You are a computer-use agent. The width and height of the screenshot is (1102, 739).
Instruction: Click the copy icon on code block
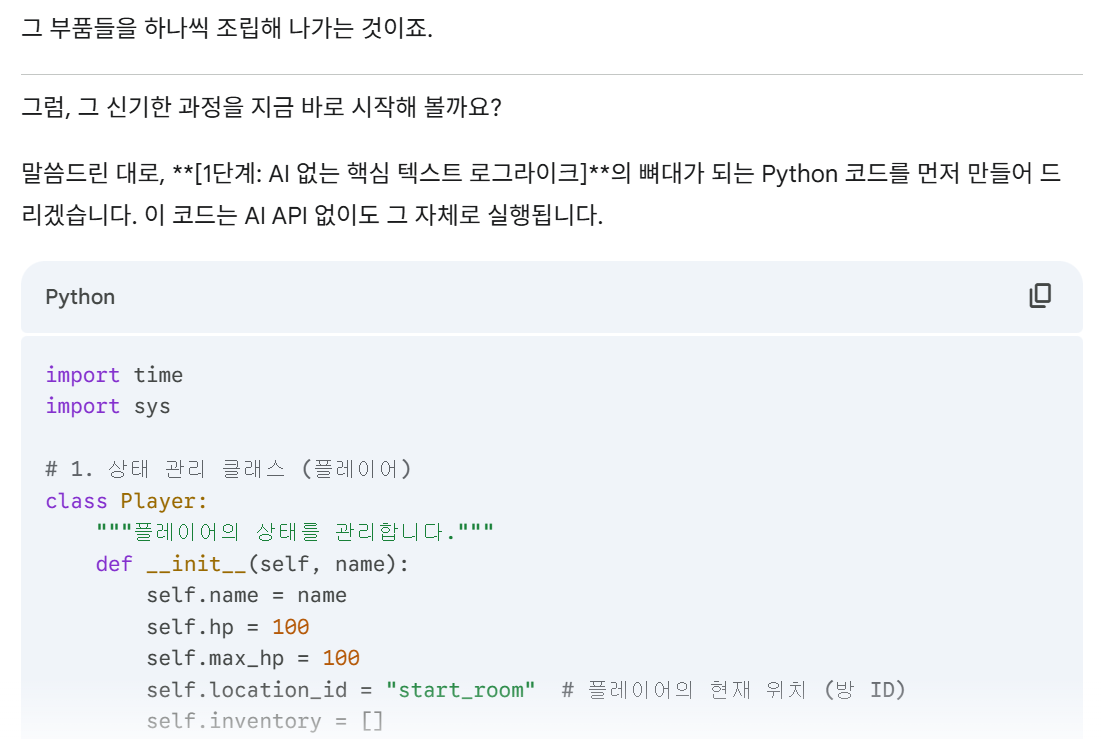(1041, 296)
